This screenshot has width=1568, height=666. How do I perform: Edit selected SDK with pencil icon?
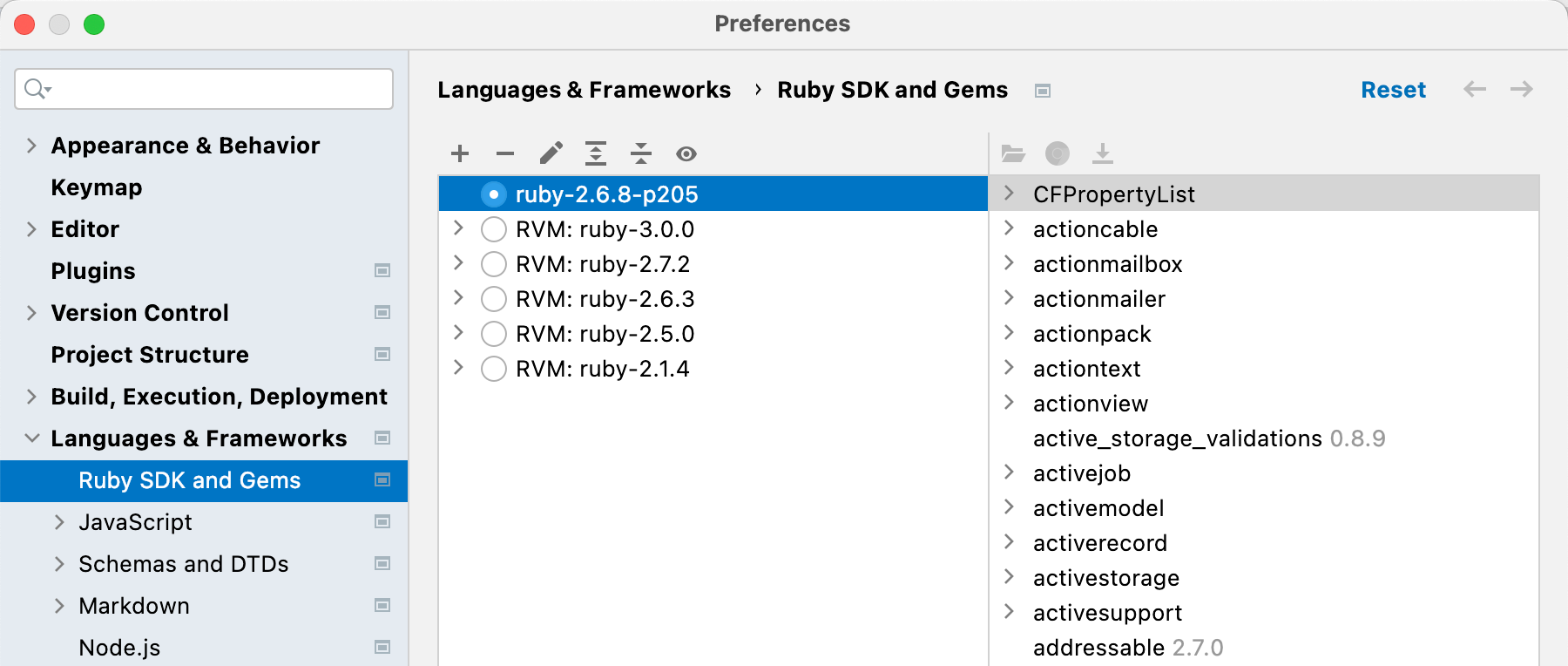(x=551, y=154)
